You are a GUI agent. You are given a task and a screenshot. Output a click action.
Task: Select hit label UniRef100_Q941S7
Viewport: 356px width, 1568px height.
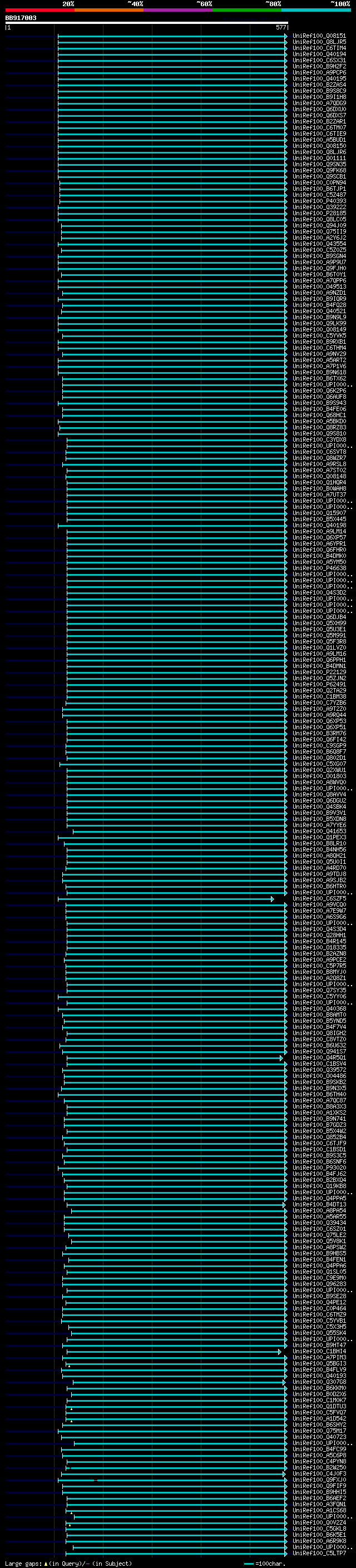319,1051
